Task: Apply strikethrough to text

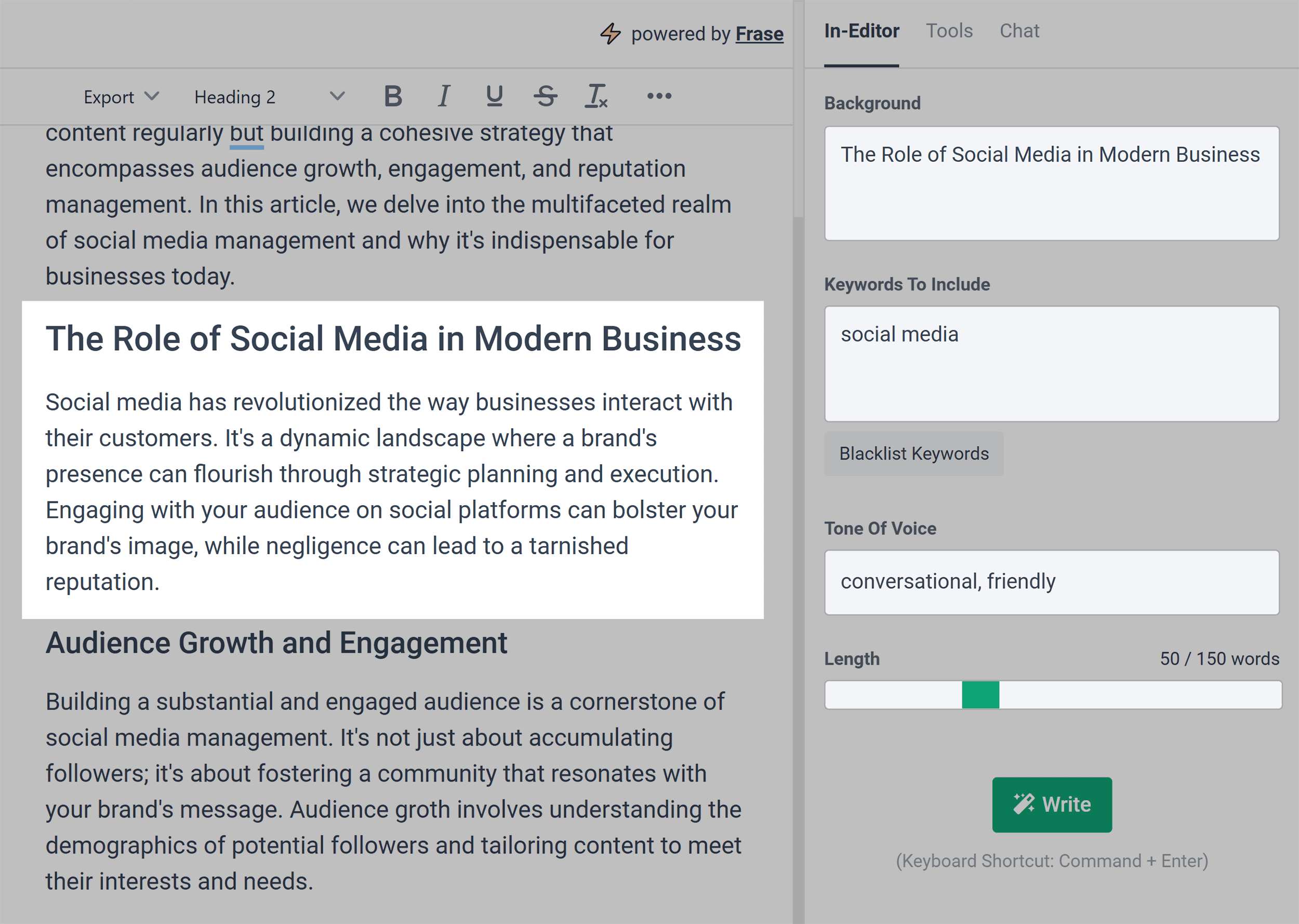Action: point(545,96)
